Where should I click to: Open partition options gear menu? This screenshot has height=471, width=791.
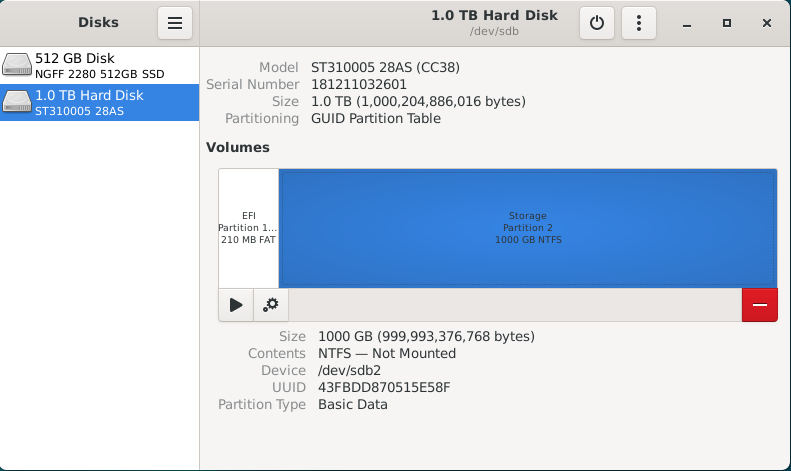tap(271, 305)
